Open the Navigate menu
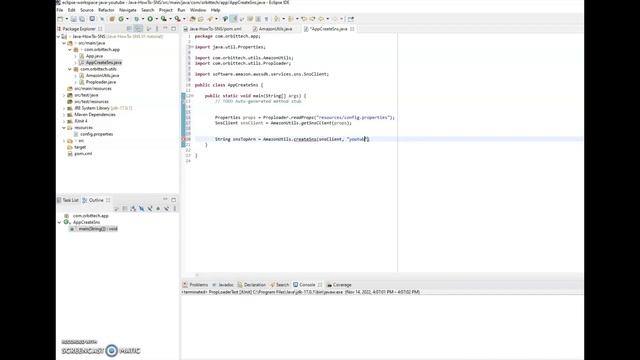Screen dimensions: 640x360 [x=128, y=10]
